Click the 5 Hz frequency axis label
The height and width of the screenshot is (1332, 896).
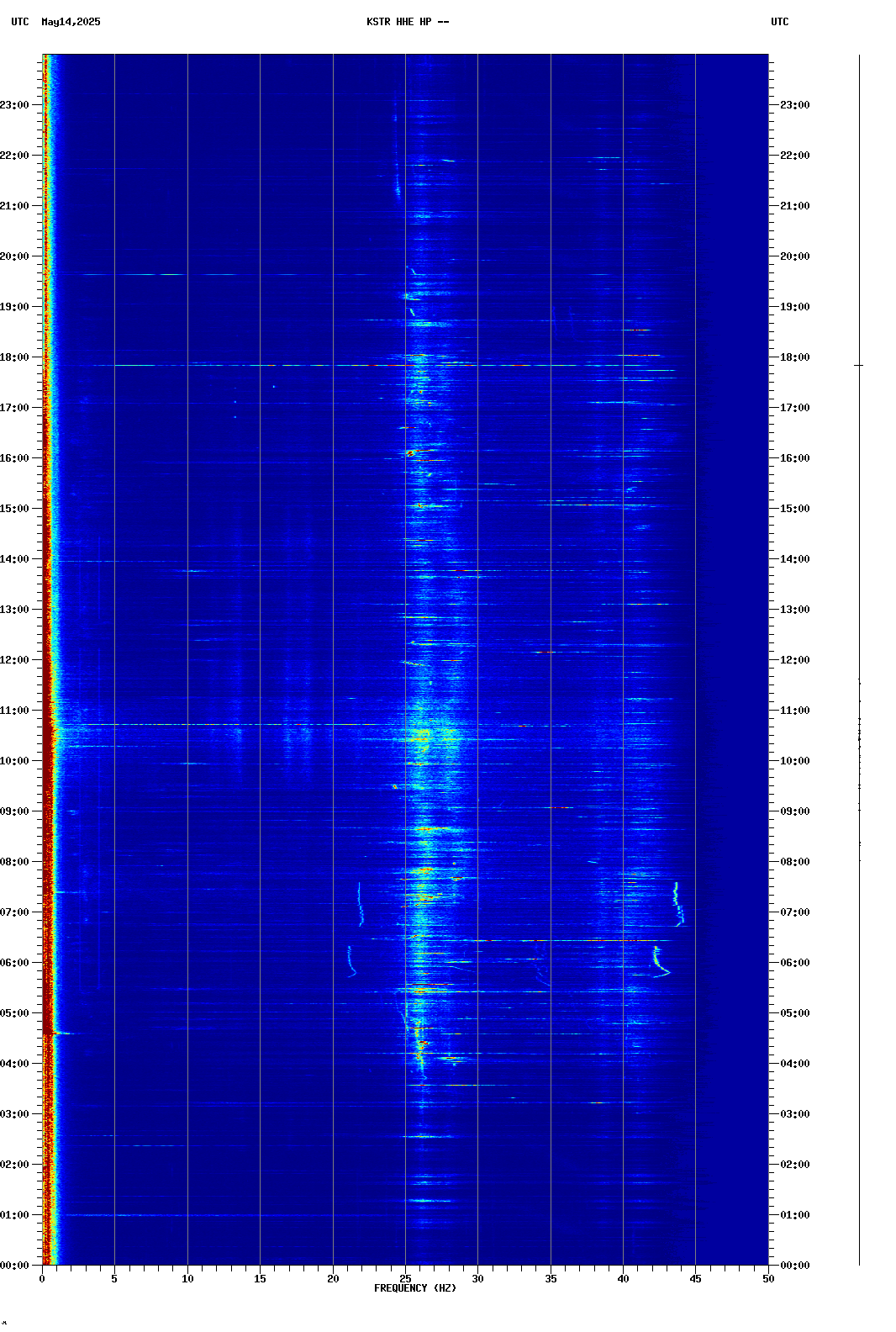coord(114,1279)
